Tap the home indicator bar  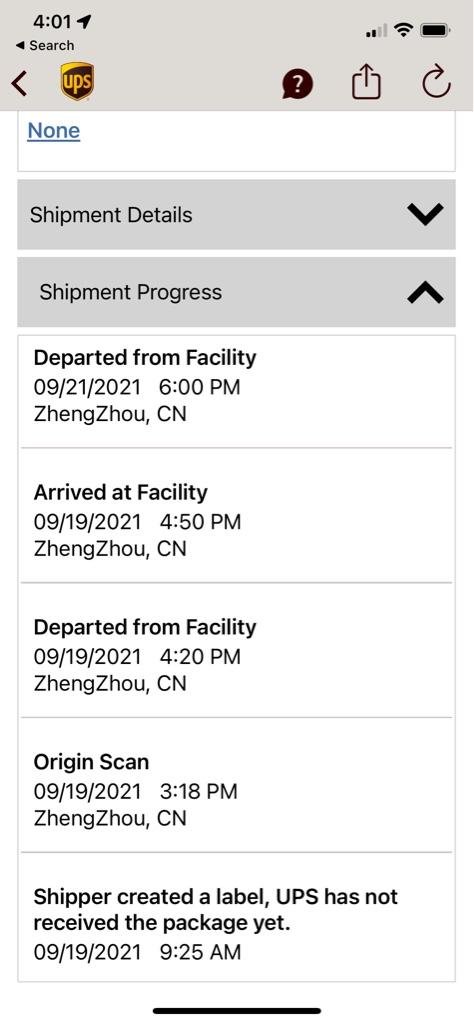tap(237, 1011)
